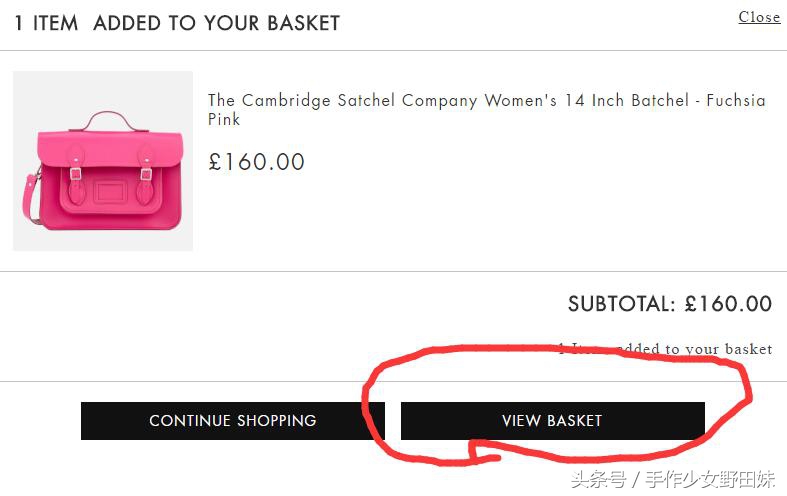The image size is (787, 496).
Task: Click the '1 Item Added To Your Basket' heading
Action: click(x=177, y=23)
